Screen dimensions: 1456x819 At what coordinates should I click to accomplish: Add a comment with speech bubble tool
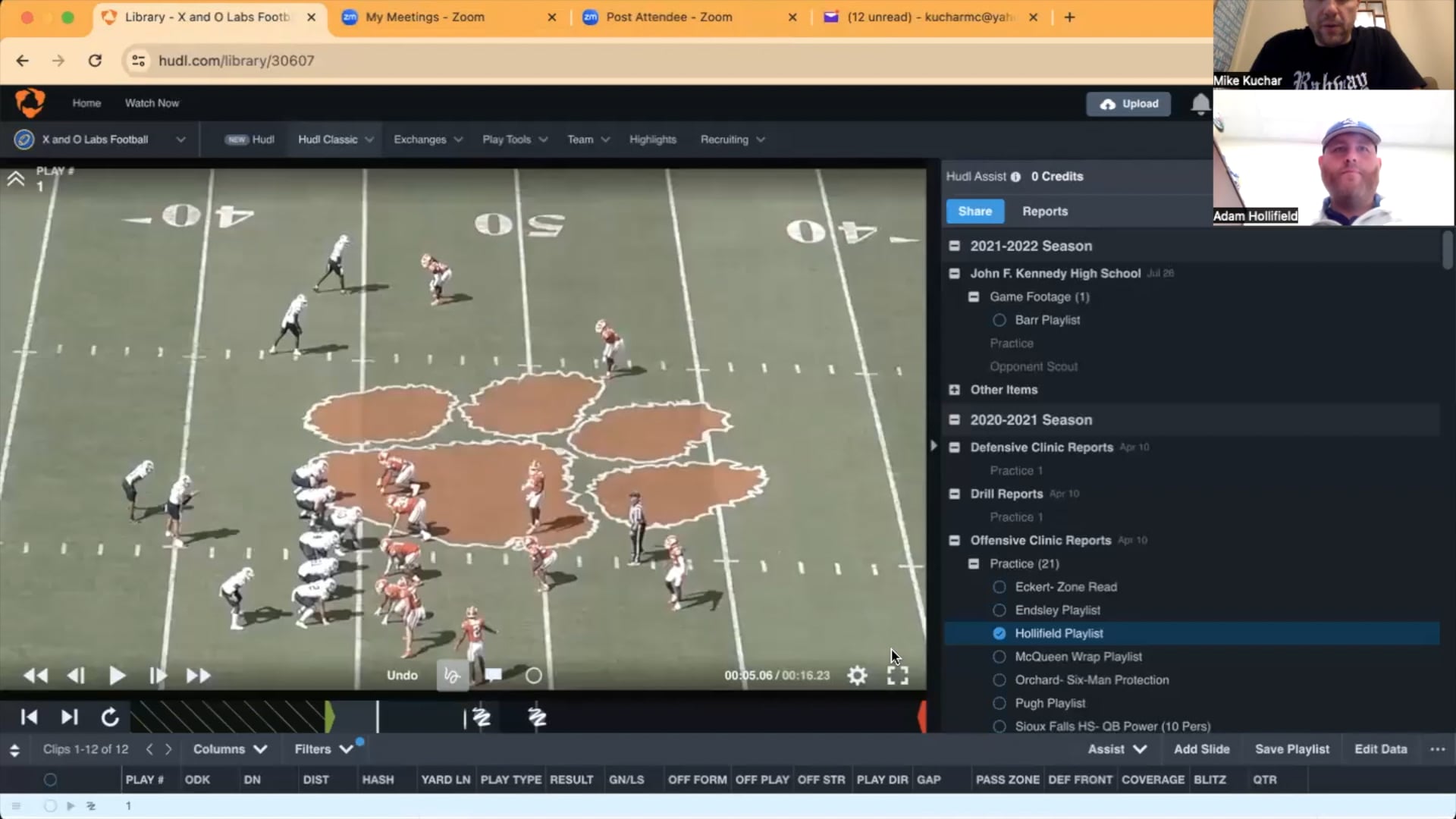(493, 674)
